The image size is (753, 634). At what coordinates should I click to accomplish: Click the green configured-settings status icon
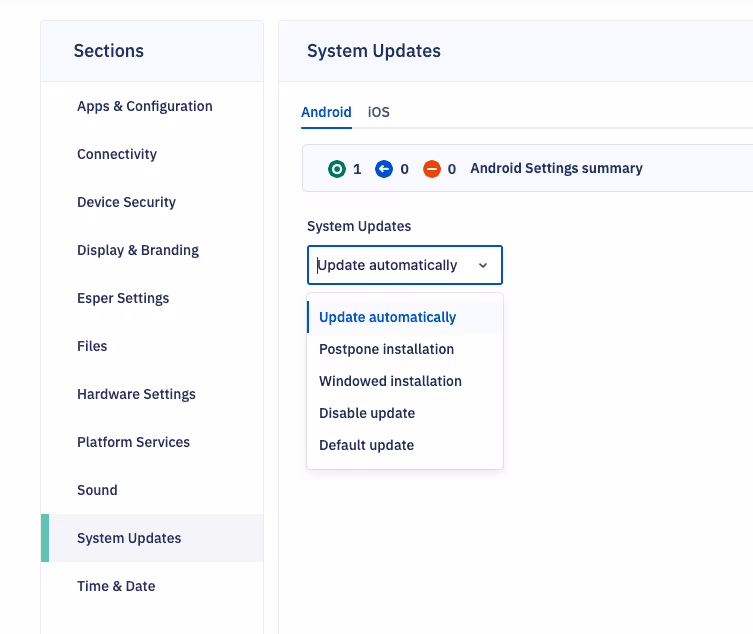click(x=337, y=169)
